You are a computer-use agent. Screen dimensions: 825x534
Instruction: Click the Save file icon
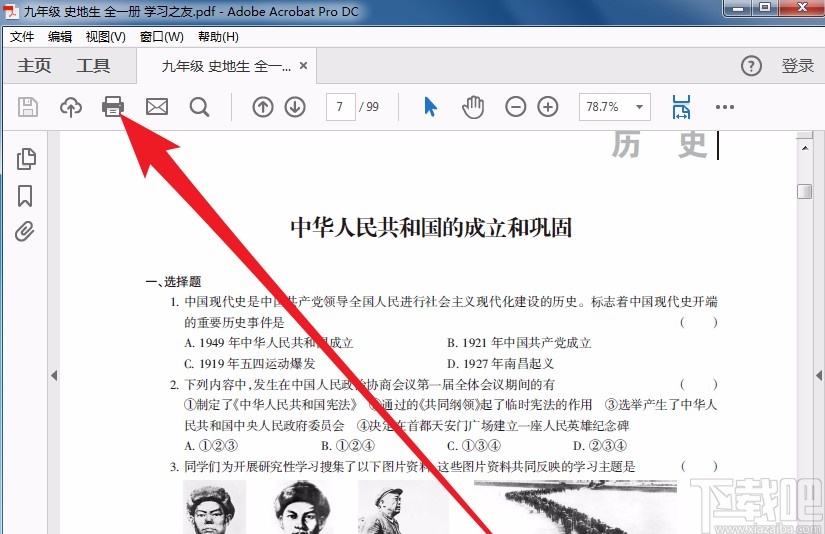pos(28,107)
